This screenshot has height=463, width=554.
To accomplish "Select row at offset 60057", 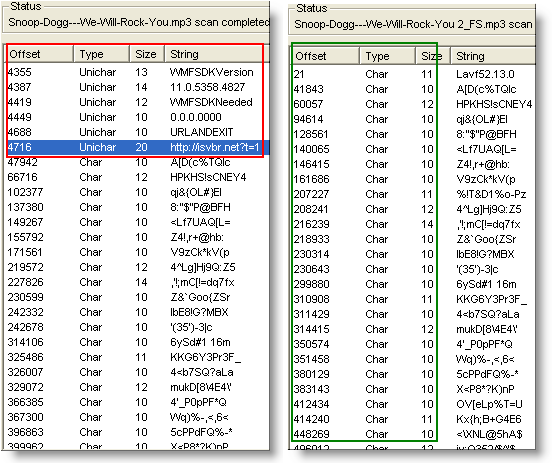I will (x=413, y=104).
